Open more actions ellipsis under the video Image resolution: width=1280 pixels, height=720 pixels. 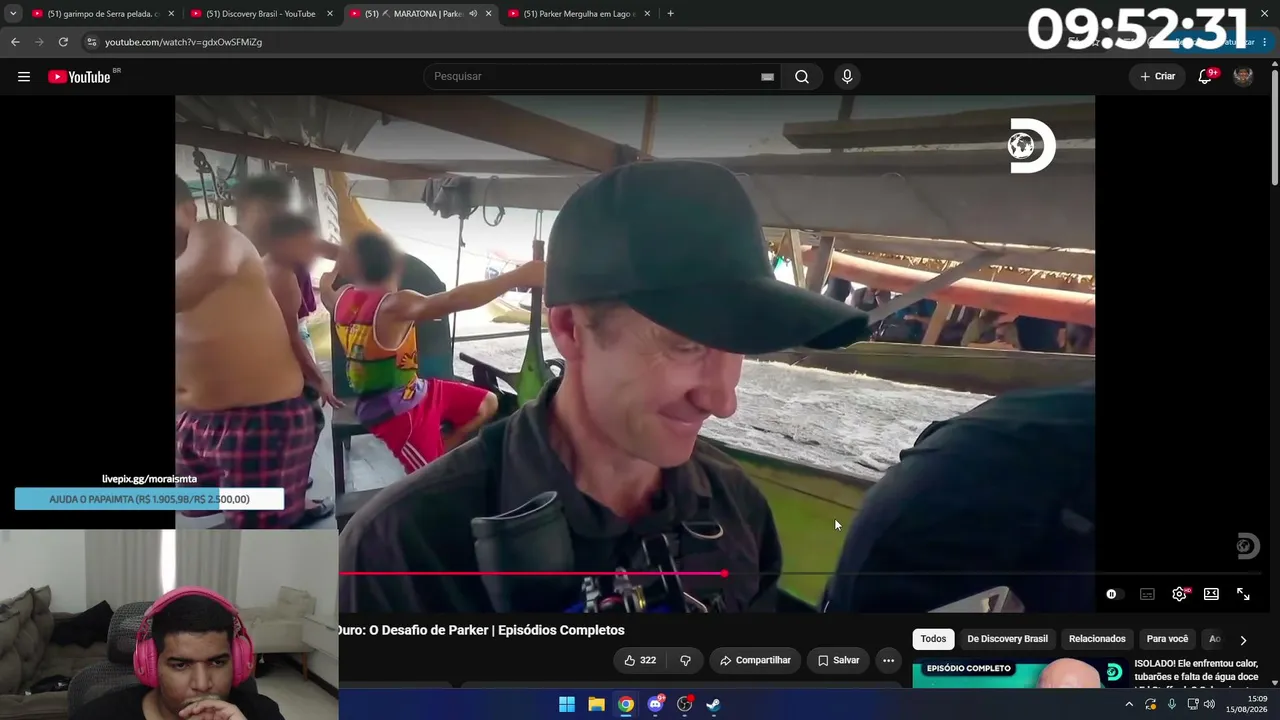click(888, 660)
